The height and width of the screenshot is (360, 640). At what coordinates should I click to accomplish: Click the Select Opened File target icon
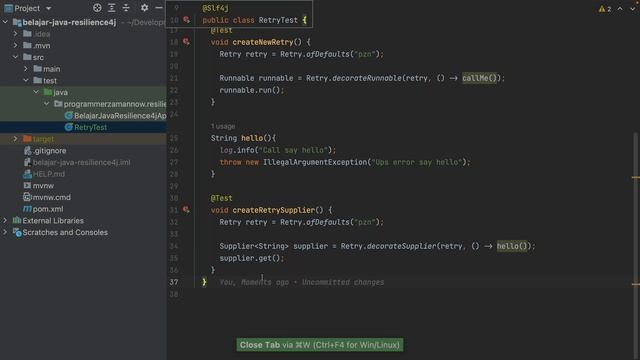pos(97,8)
